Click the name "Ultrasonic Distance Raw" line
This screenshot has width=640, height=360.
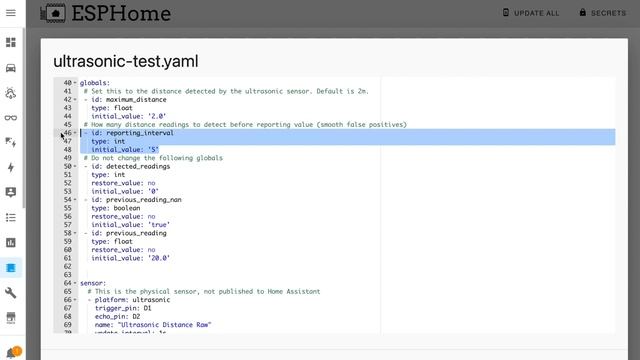pyautogui.click(x=153, y=325)
